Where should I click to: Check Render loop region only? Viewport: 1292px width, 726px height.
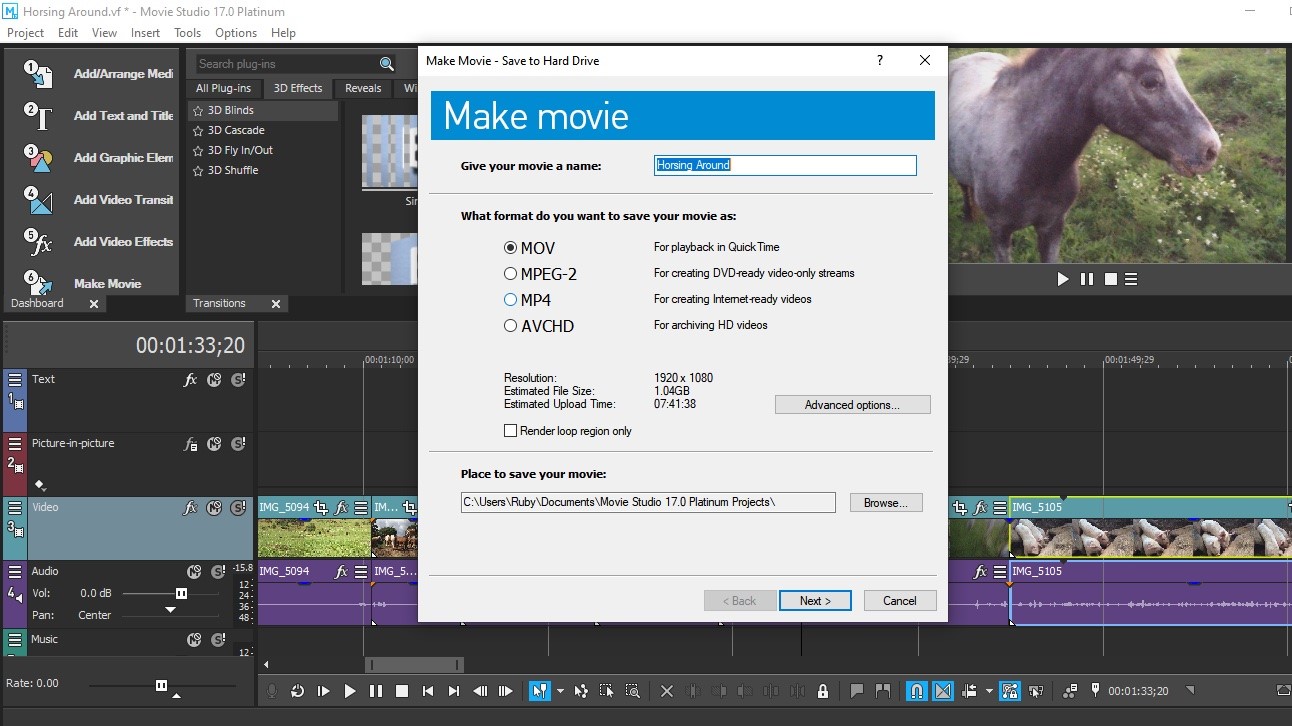(x=511, y=431)
